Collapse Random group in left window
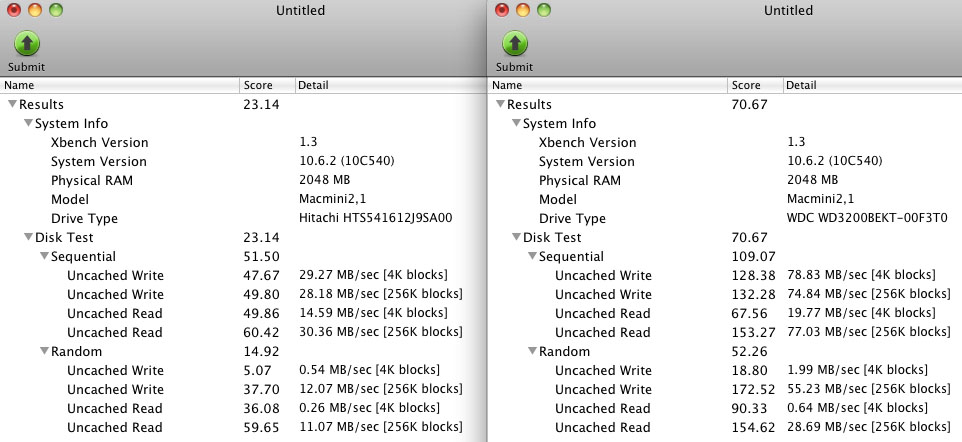 (44, 351)
